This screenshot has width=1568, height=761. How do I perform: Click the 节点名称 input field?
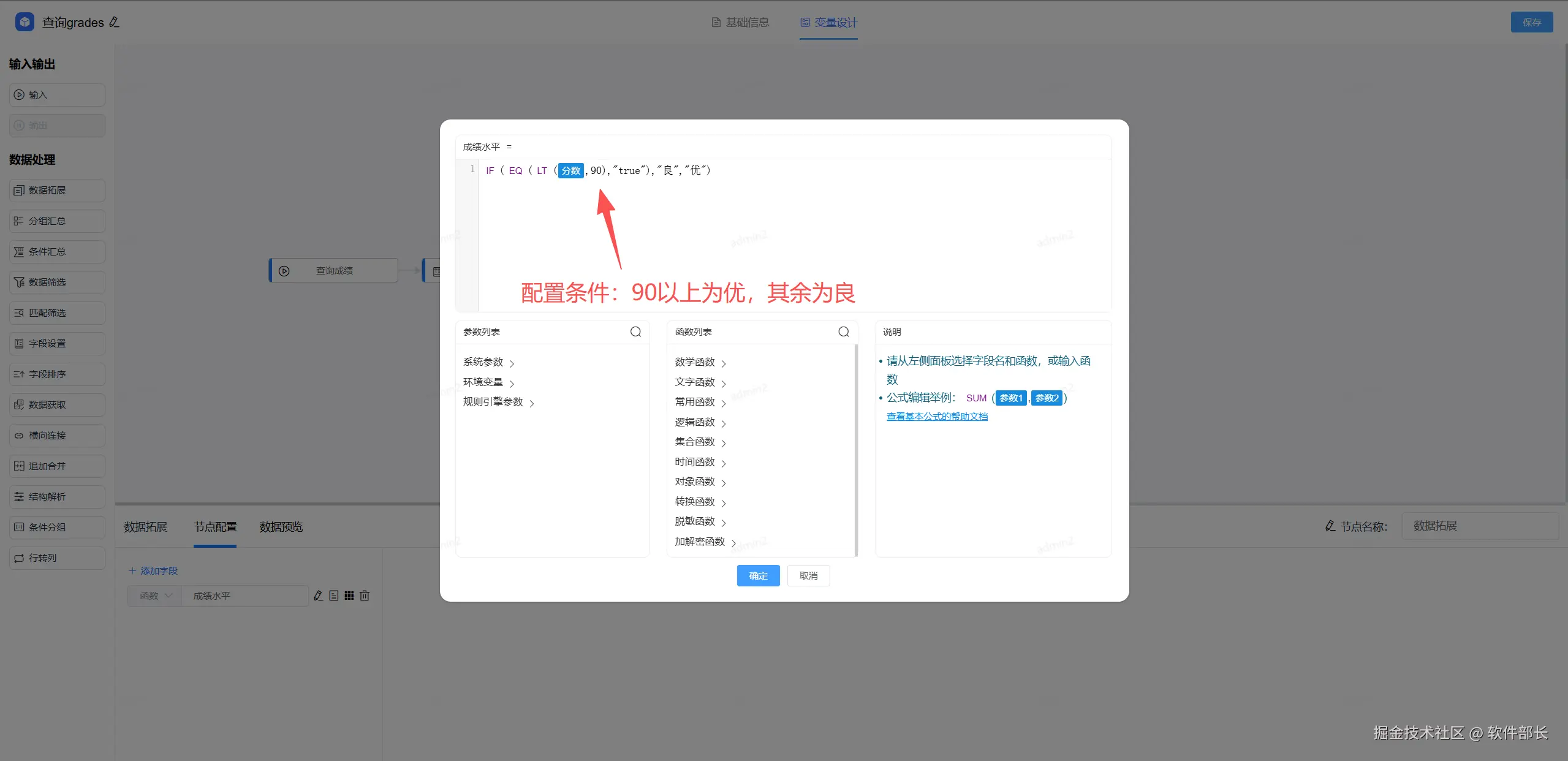[1479, 526]
